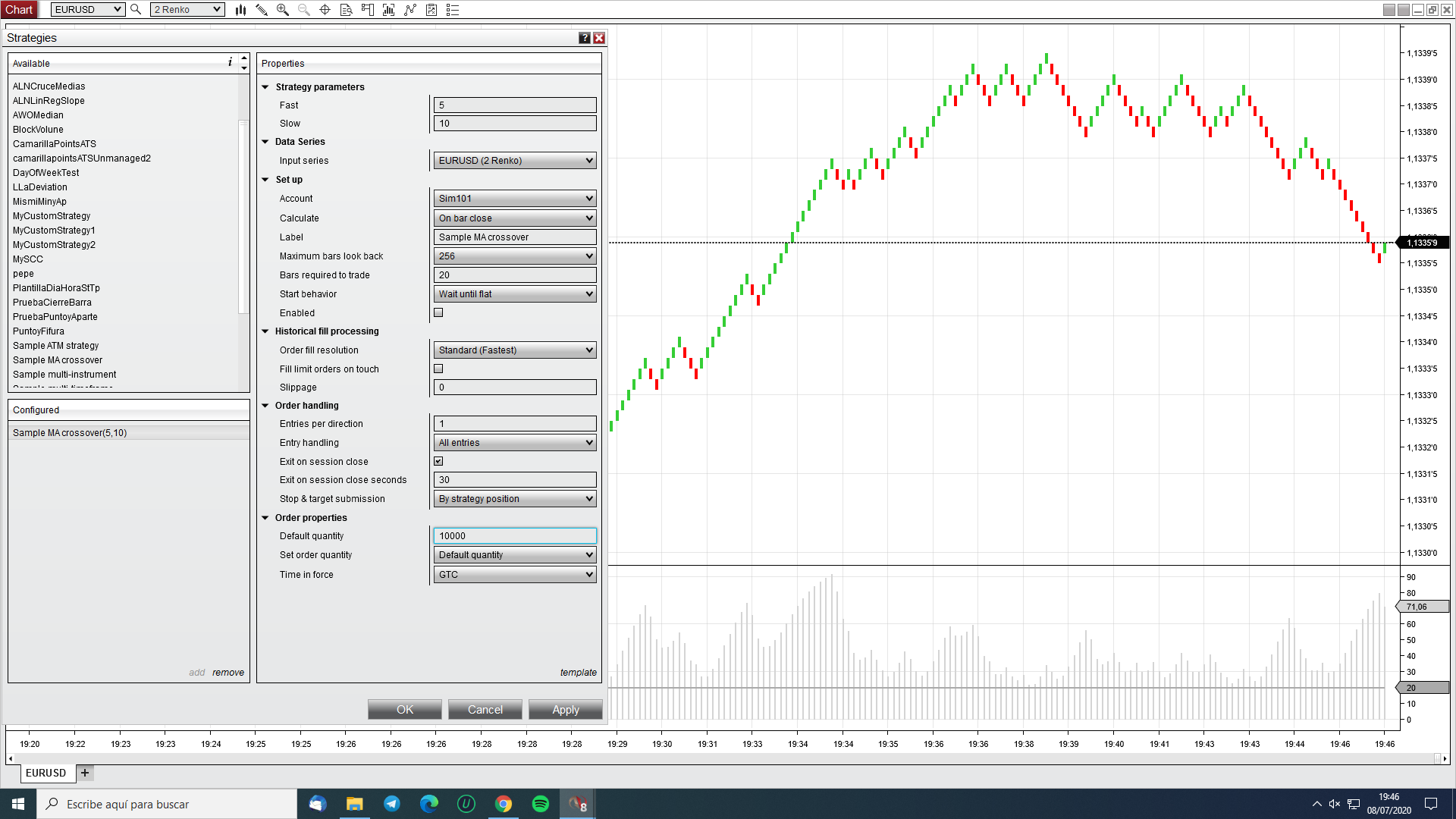Select the drawing tools pencil icon
The height and width of the screenshot is (819, 1456).
[x=262, y=10]
